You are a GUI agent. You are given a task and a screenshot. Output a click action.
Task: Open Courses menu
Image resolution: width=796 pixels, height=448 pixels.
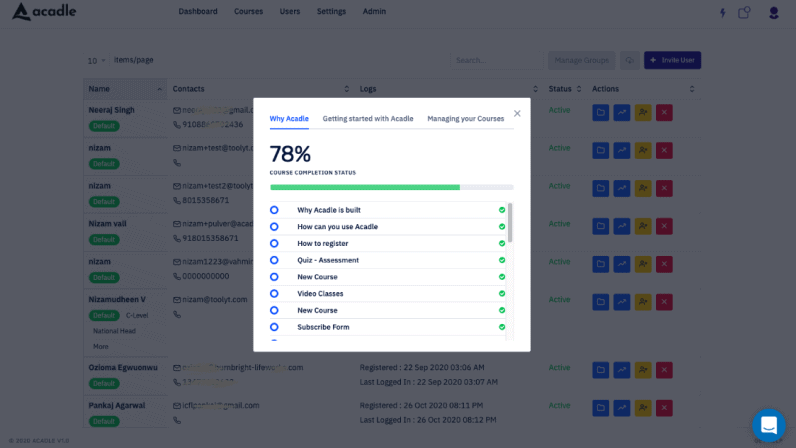coord(248,11)
